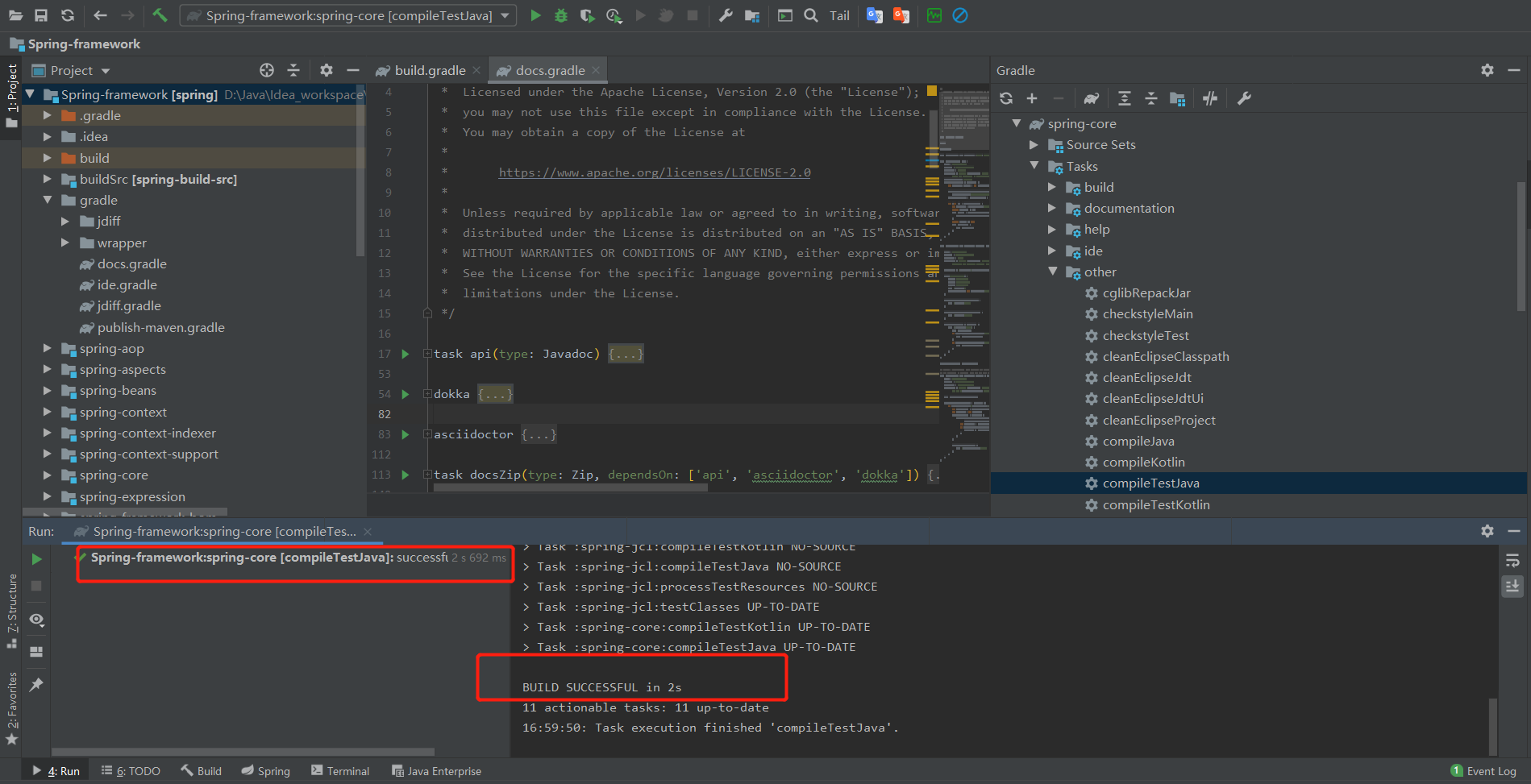The width and height of the screenshot is (1531, 784).
Task: Open Project panel gear options
Action: (x=327, y=70)
